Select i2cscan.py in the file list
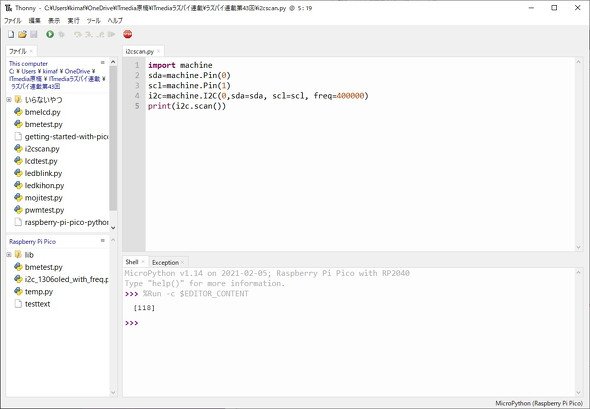Screen dimensions: 590x409 click(x=42, y=149)
